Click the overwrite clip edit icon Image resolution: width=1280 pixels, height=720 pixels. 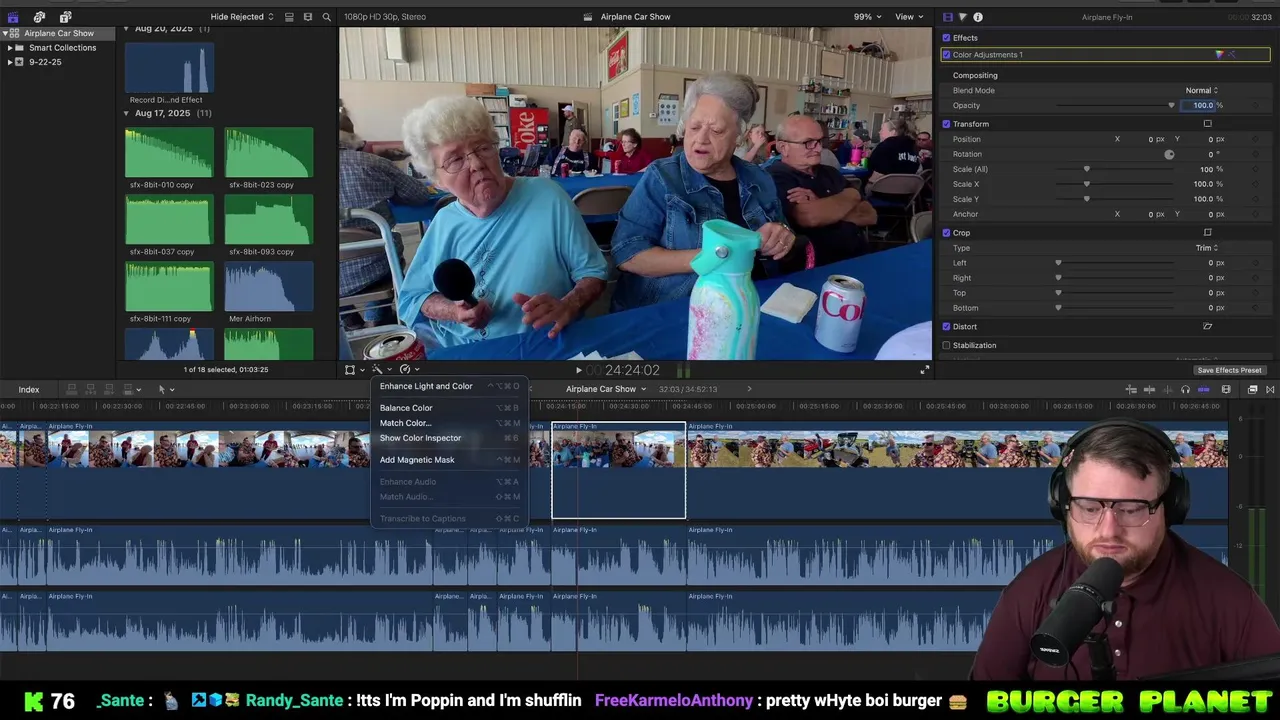pos(127,389)
